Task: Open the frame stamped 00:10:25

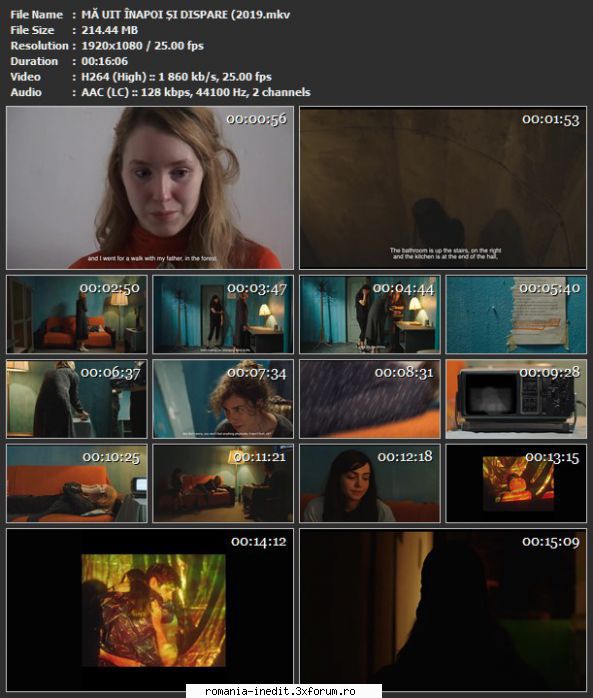Action: [x=77, y=483]
